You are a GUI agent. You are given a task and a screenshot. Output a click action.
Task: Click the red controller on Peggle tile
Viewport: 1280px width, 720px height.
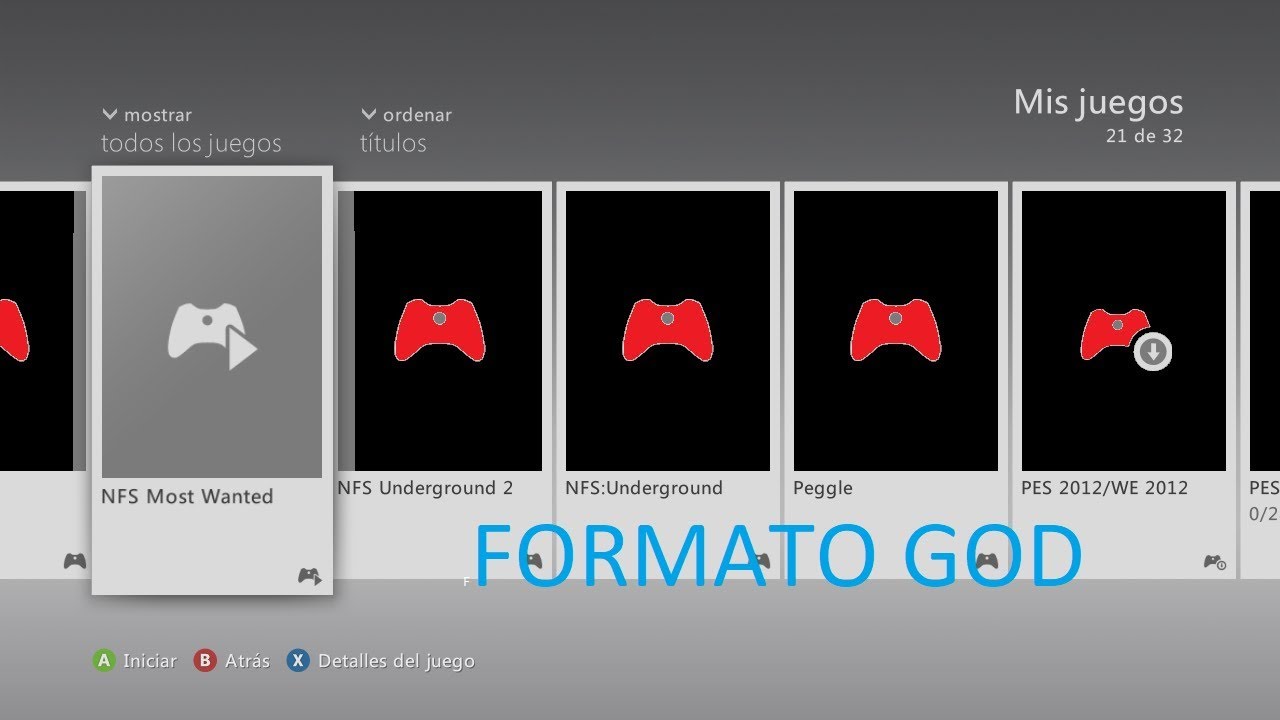coord(896,330)
